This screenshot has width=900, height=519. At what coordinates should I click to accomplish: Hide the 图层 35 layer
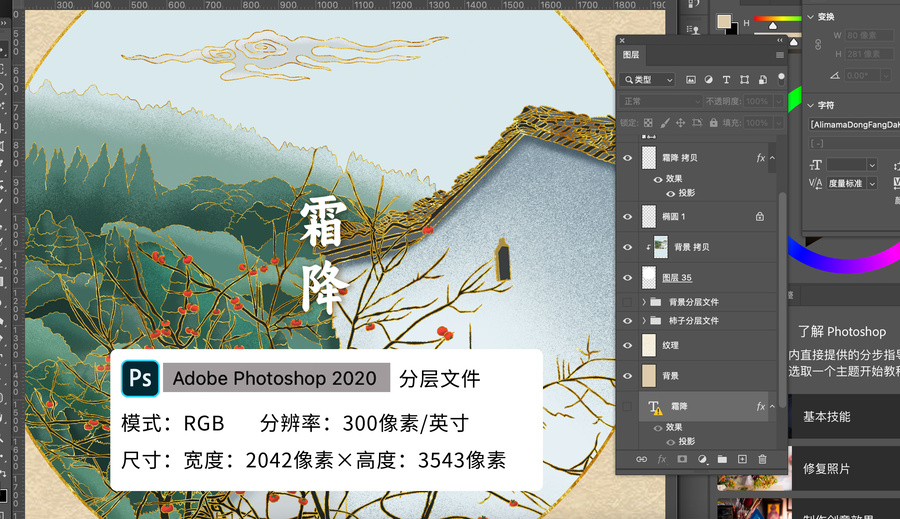[x=627, y=277]
